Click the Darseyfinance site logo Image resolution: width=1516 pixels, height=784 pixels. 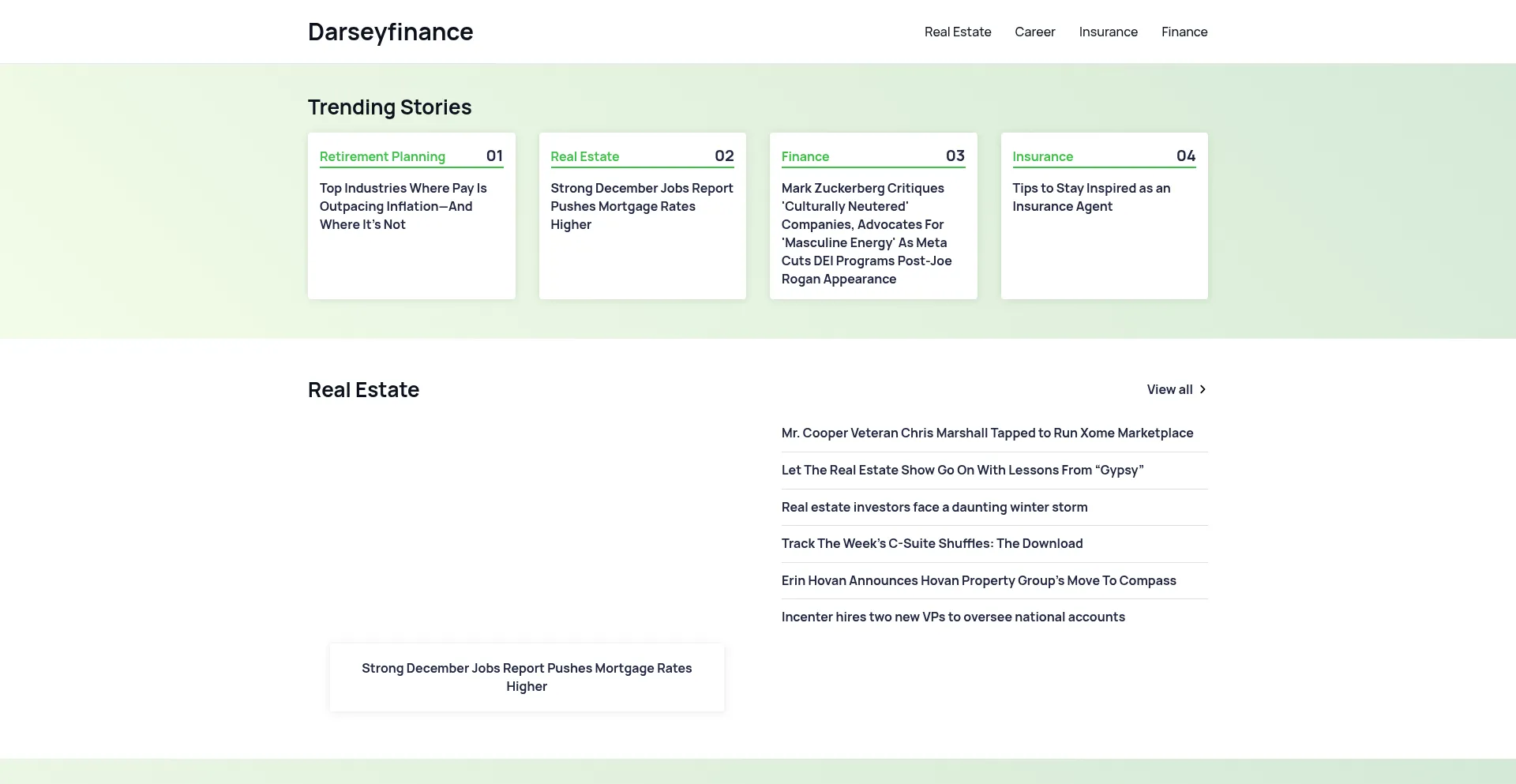[x=390, y=32]
